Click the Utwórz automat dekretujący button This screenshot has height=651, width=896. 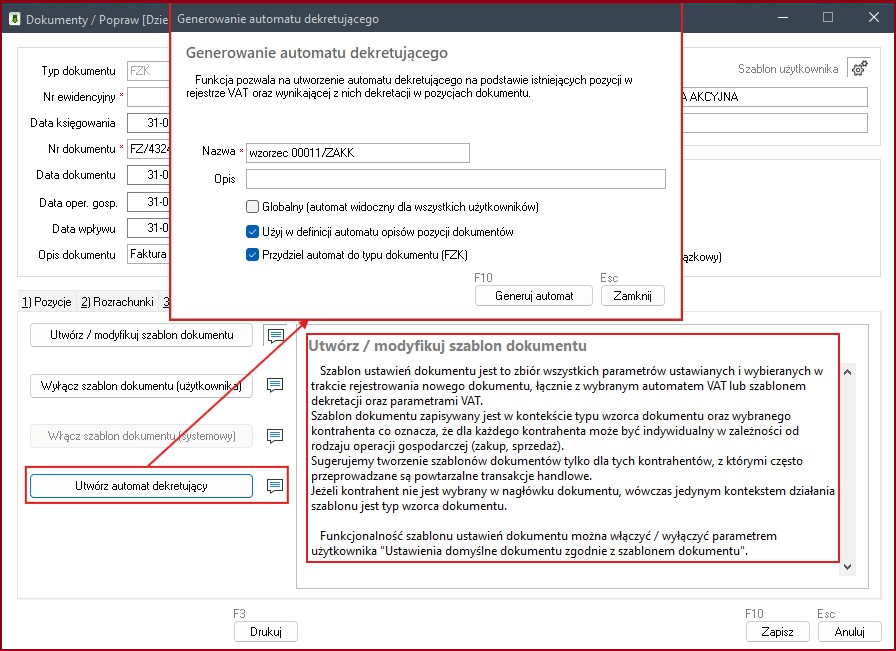(141, 486)
